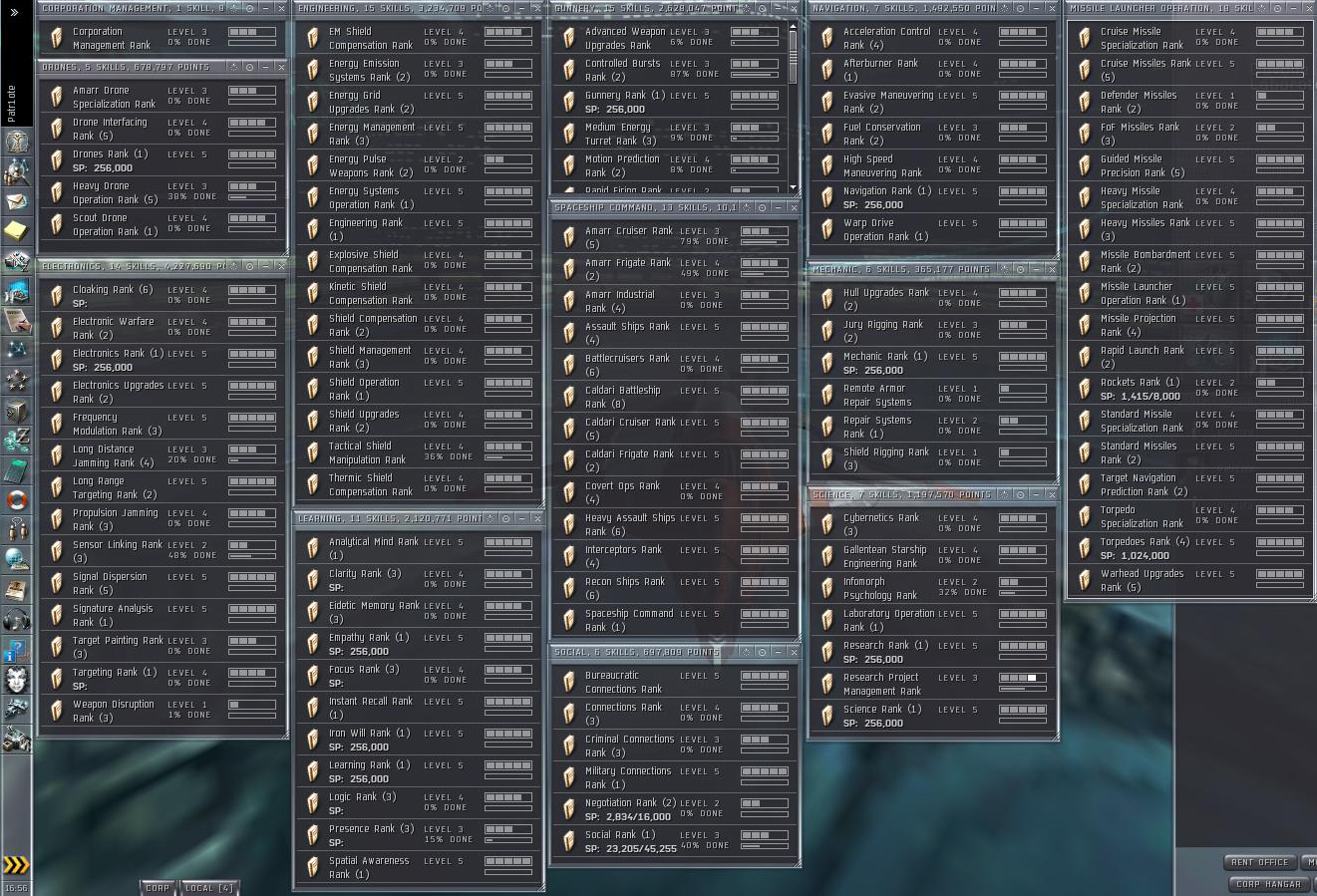Select the Research Project Management skill name
1317x896 pixels.
[x=882, y=684]
